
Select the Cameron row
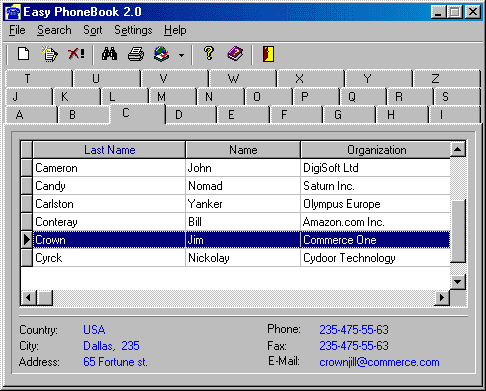(241, 168)
